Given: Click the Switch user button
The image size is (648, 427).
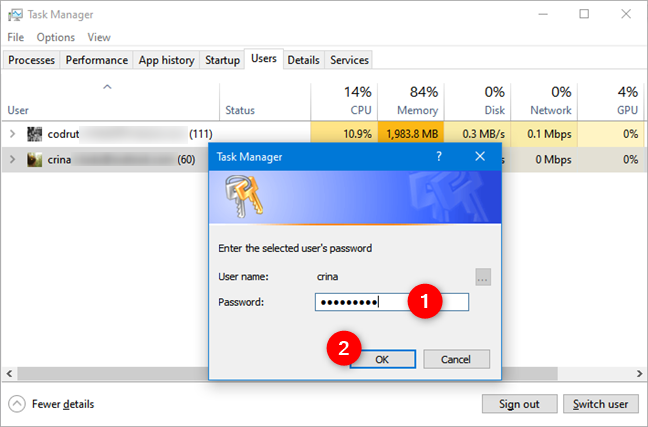Looking at the screenshot, I should point(601,404).
